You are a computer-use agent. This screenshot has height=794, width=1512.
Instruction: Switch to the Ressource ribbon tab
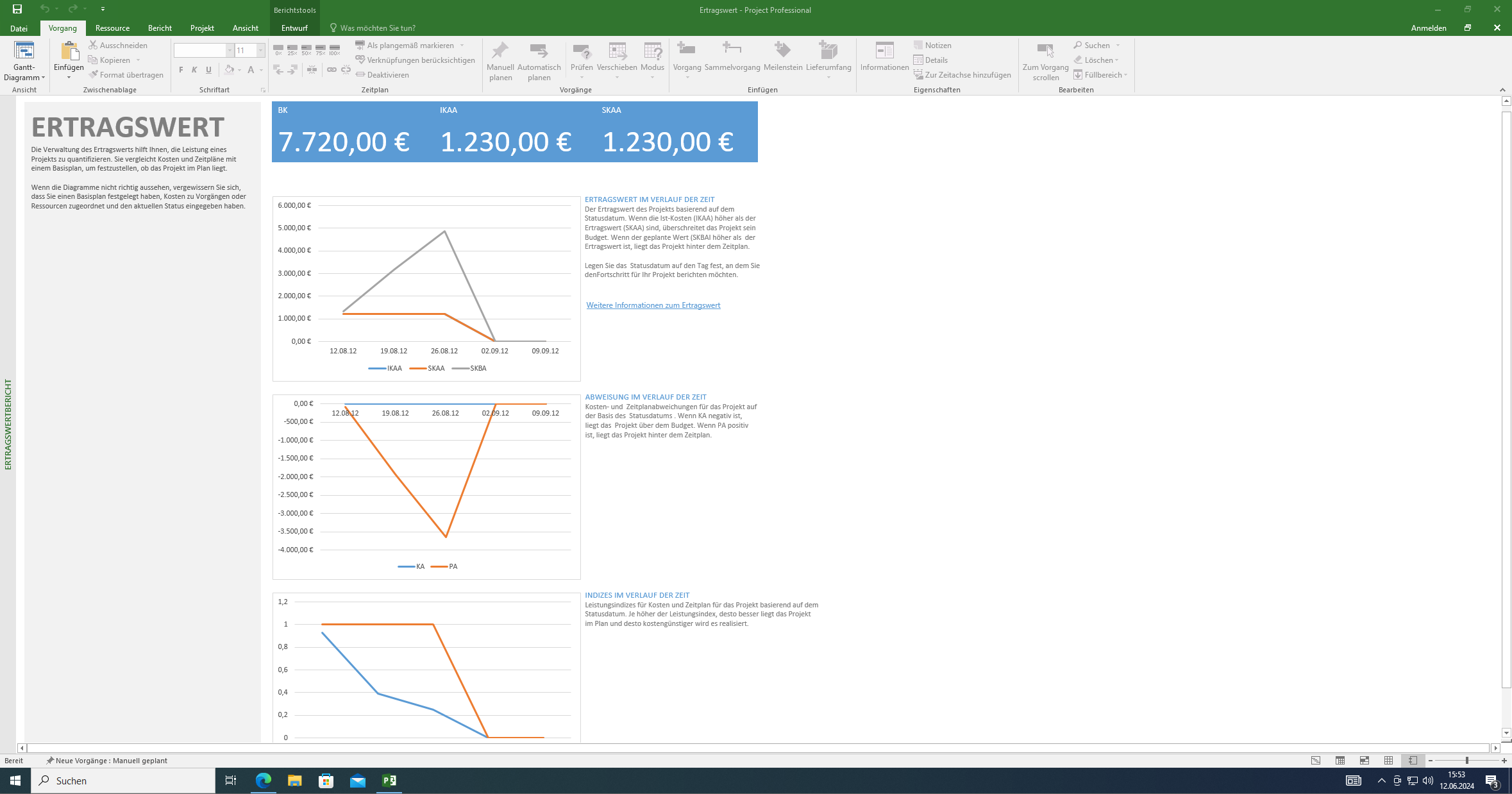click(112, 28)
